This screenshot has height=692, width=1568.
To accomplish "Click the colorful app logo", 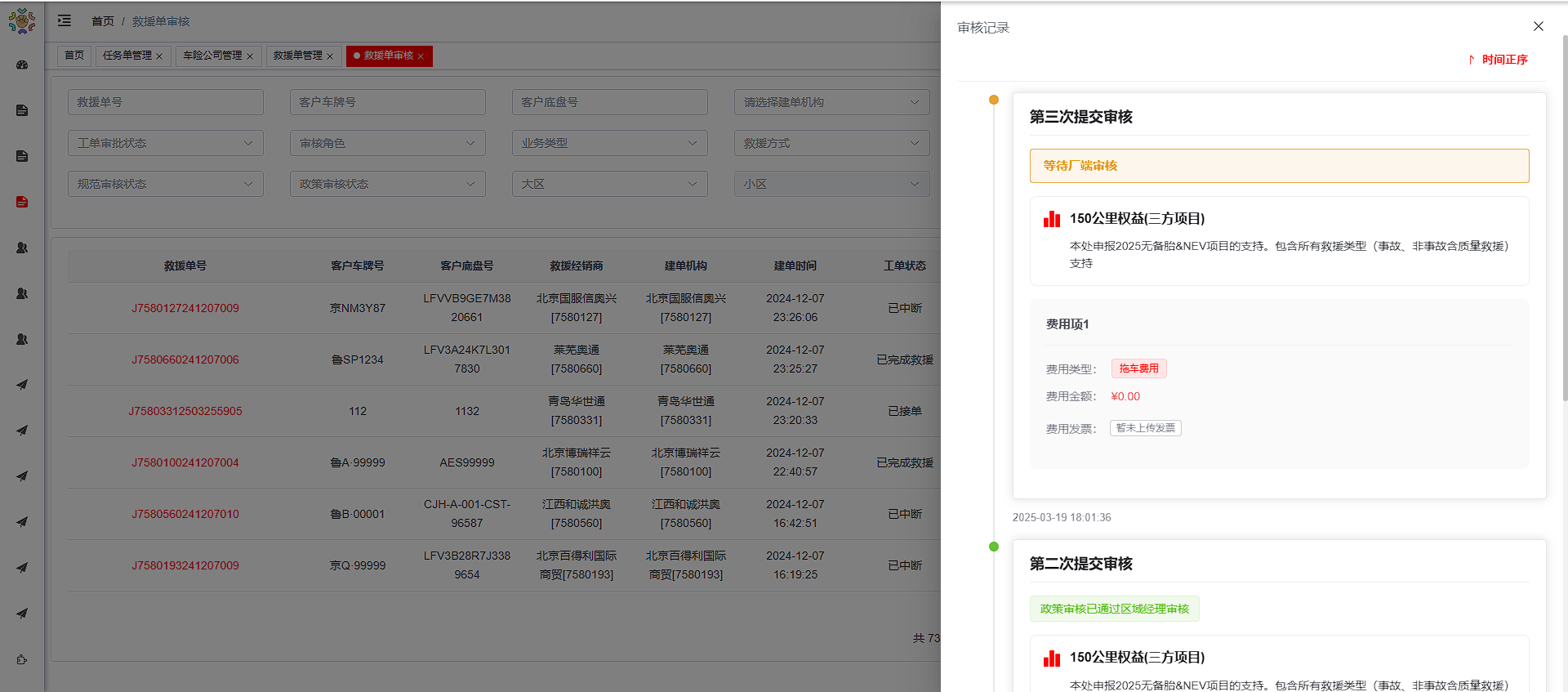I will (22, 20).
